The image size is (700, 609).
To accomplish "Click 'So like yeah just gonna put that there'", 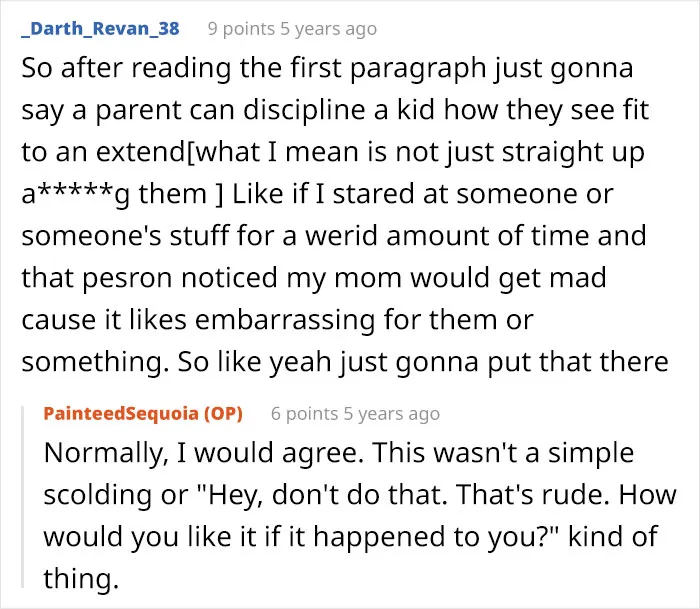I will (x=423, y=362).
